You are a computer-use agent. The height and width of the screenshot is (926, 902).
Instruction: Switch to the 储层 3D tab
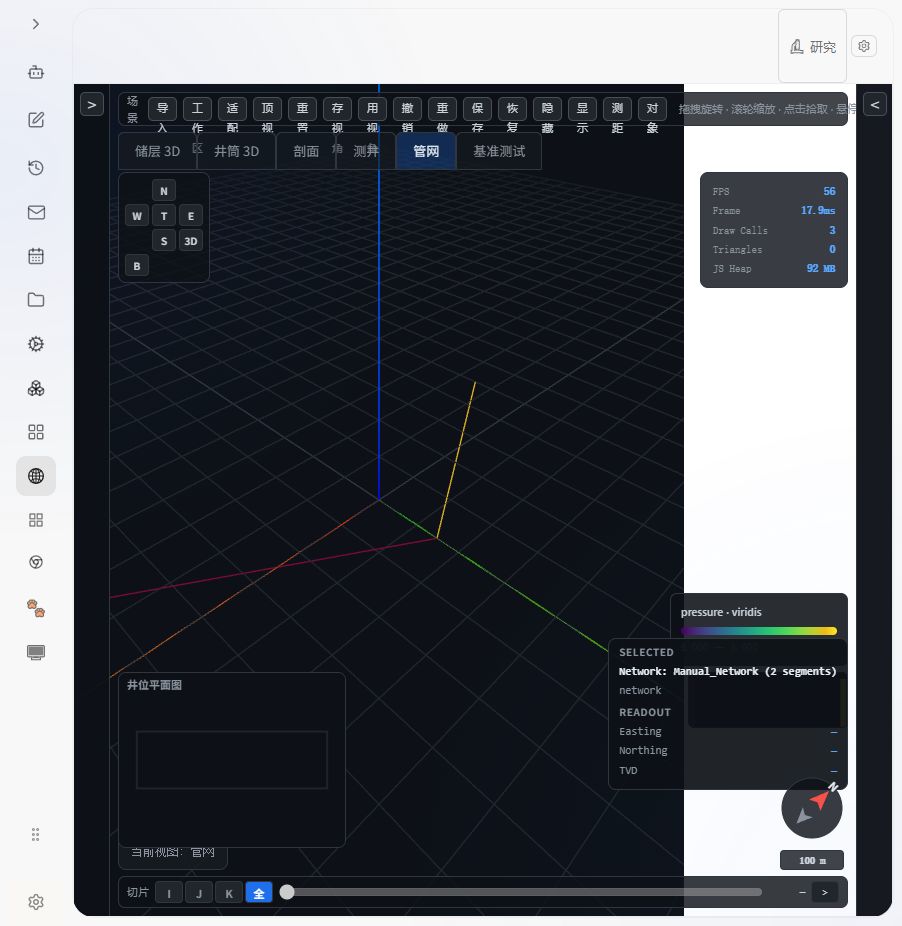point(157,151)
